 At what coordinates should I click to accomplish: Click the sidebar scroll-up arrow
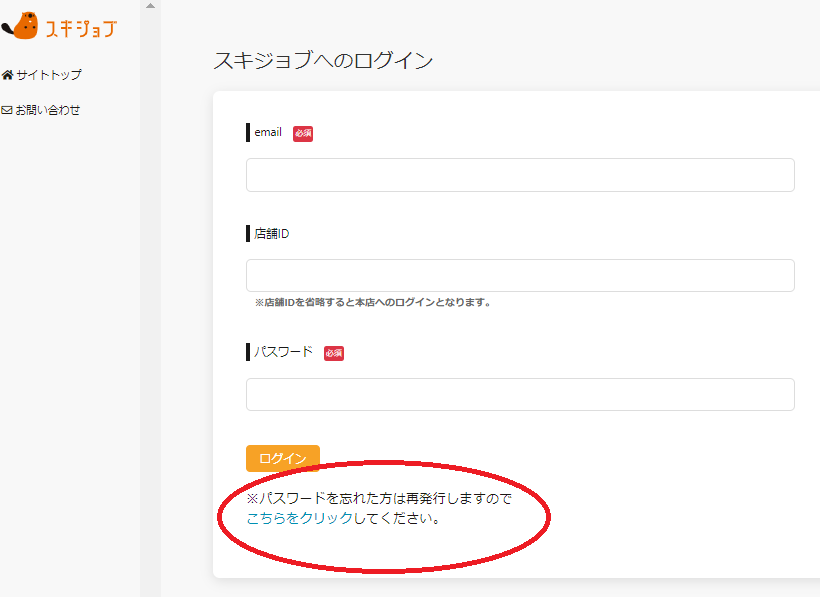150,6
